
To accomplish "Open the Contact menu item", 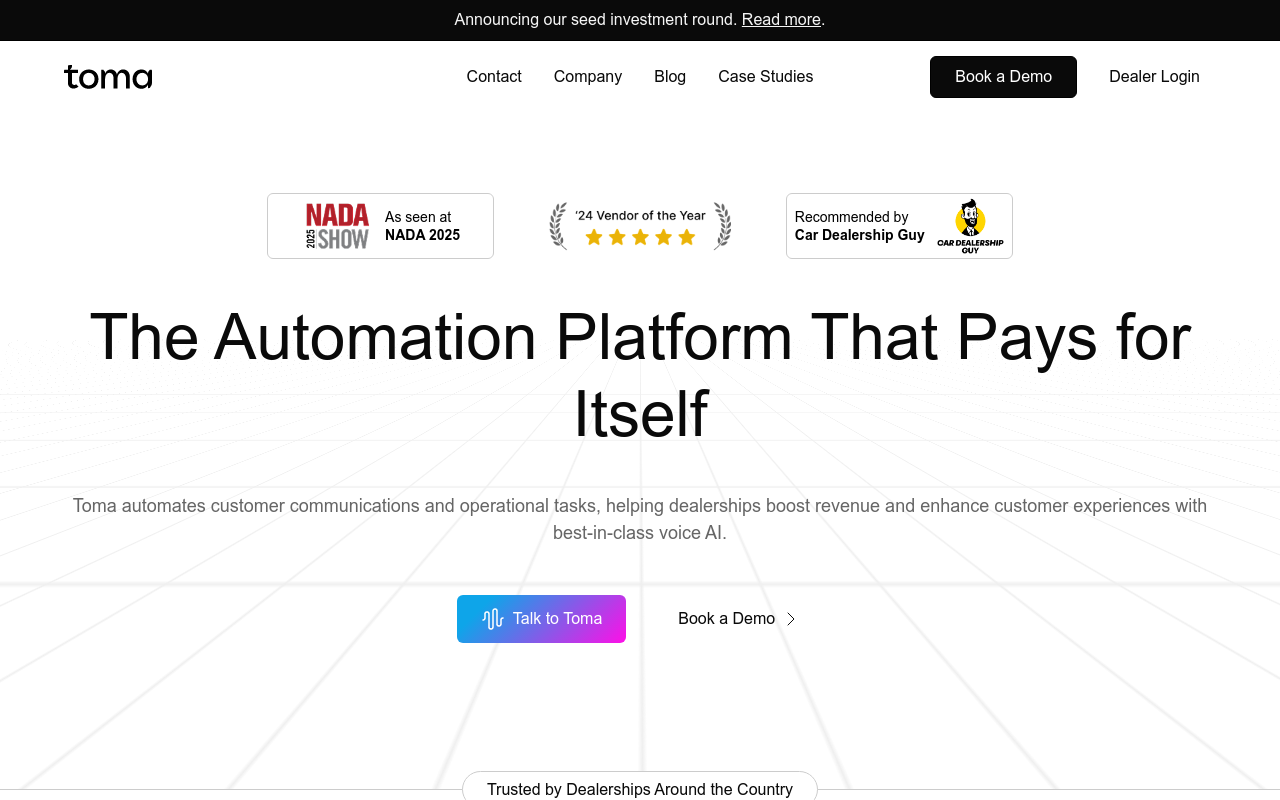I will tap(494, 77).
